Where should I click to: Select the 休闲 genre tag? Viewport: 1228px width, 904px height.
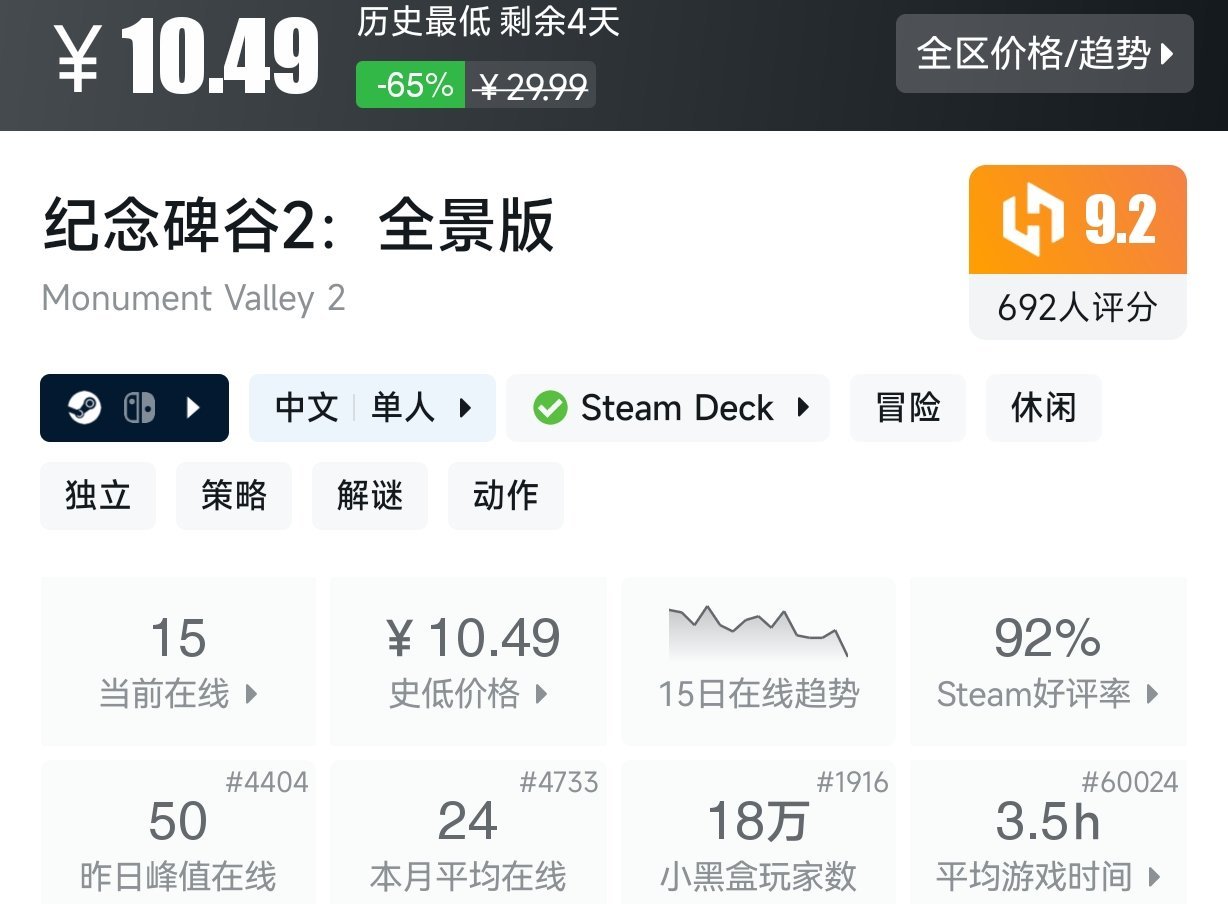1044,408
